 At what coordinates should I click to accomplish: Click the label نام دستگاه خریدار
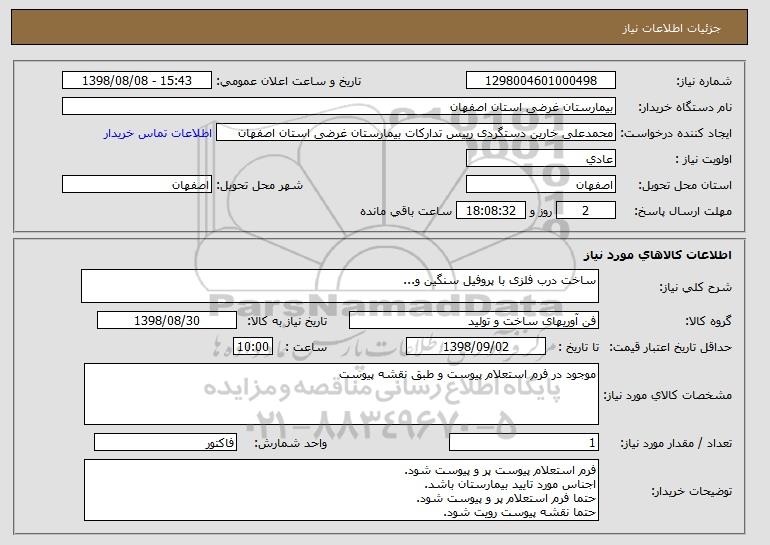point(685,108)
